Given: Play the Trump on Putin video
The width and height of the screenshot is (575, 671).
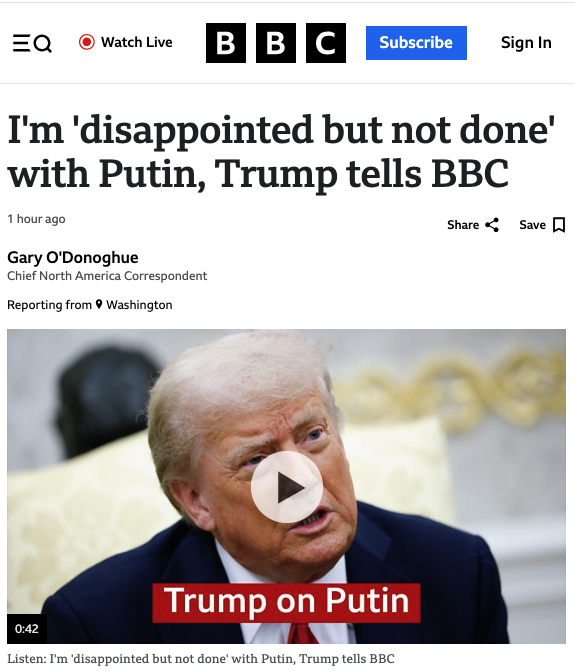Looking at the screenshot, I should (x=287, y=487).
